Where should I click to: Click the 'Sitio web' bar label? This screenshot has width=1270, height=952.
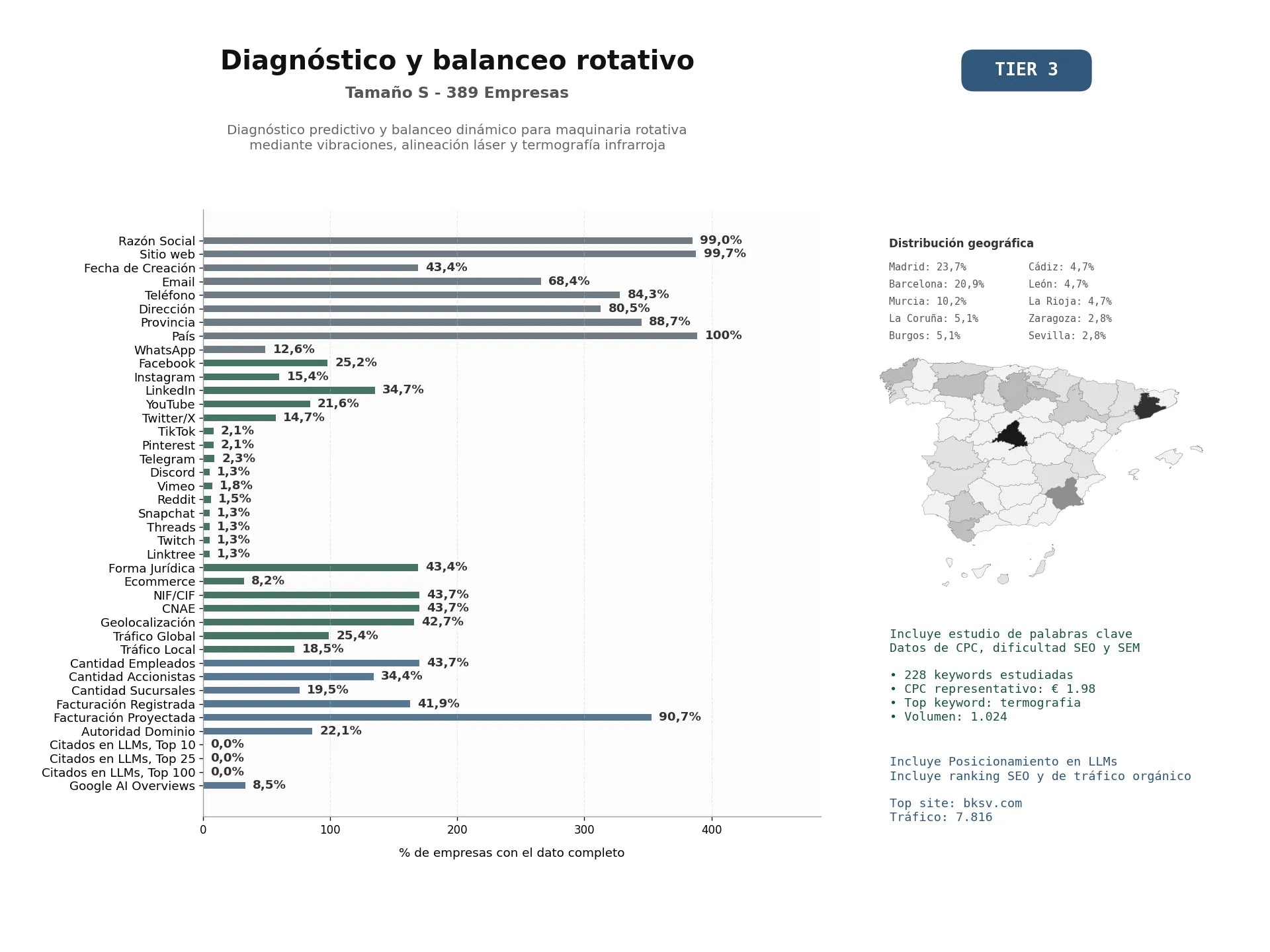167,255
